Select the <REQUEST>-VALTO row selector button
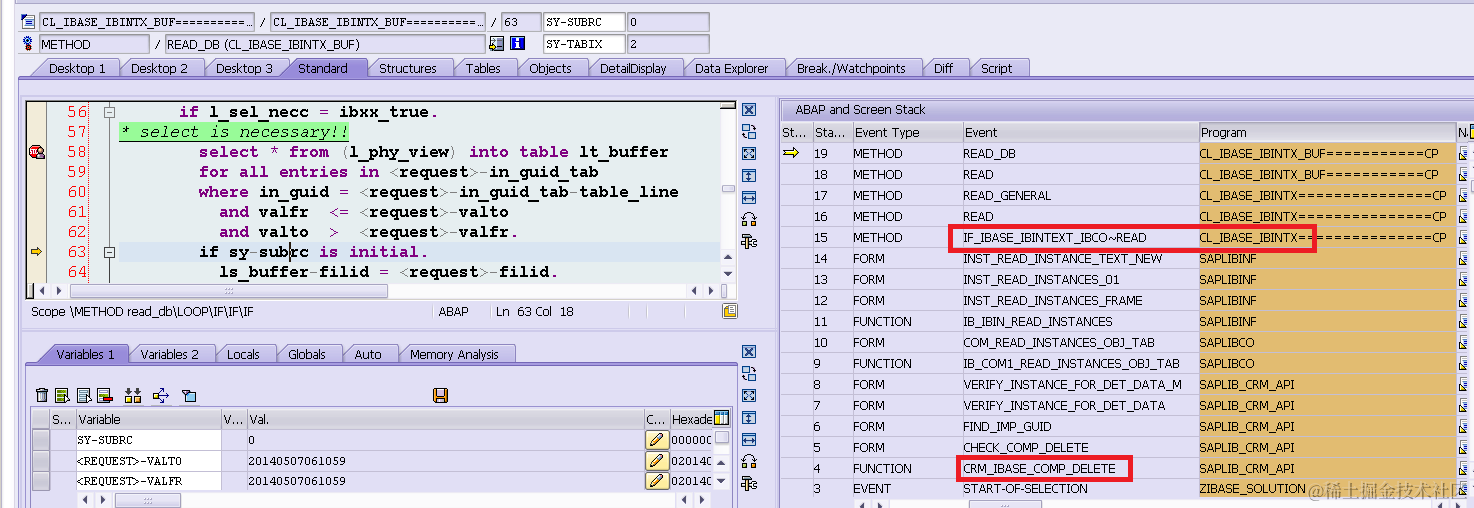This screenshot has height=508, width=1474. pos(40,461)
